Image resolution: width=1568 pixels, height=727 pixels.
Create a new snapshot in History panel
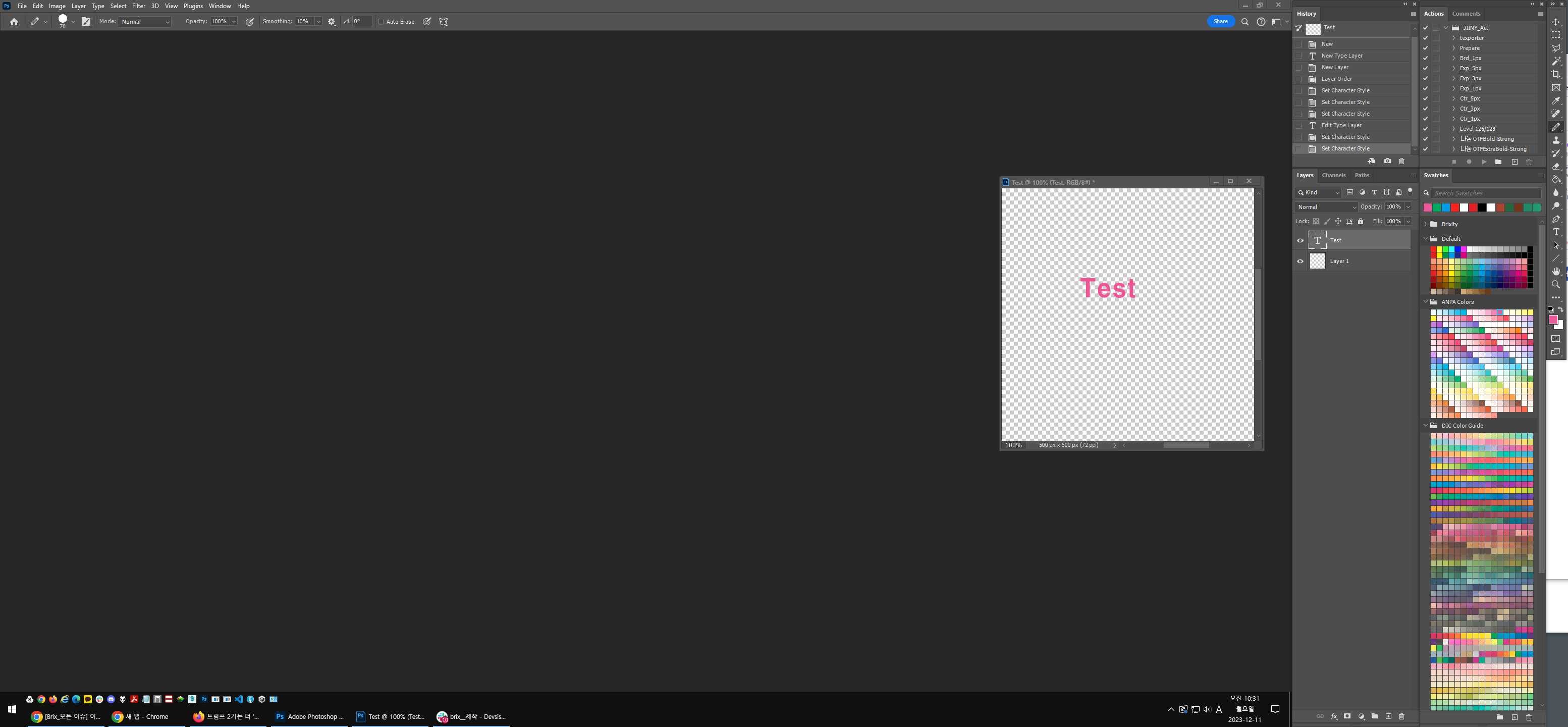(x=1388, y=162)
